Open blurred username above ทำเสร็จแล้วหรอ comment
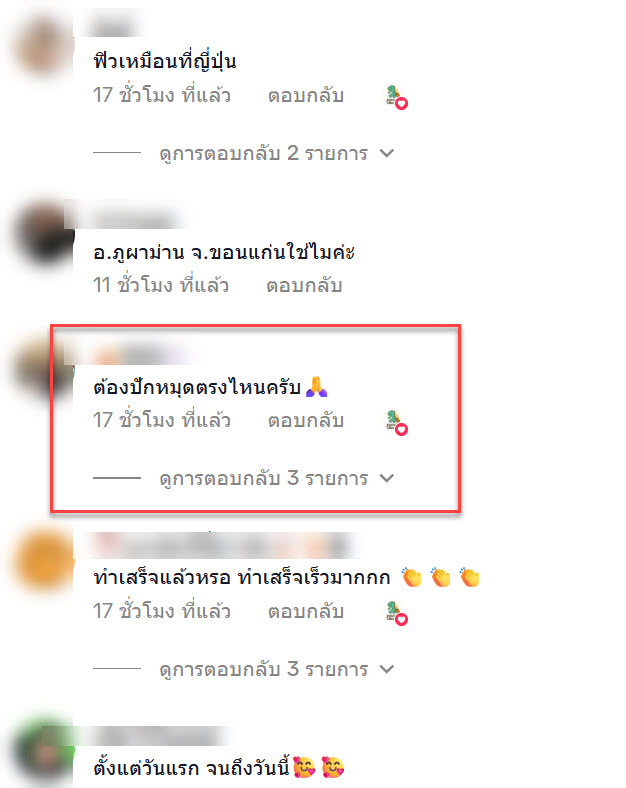Screen dimensions: 626x788 tap(221, 545)
